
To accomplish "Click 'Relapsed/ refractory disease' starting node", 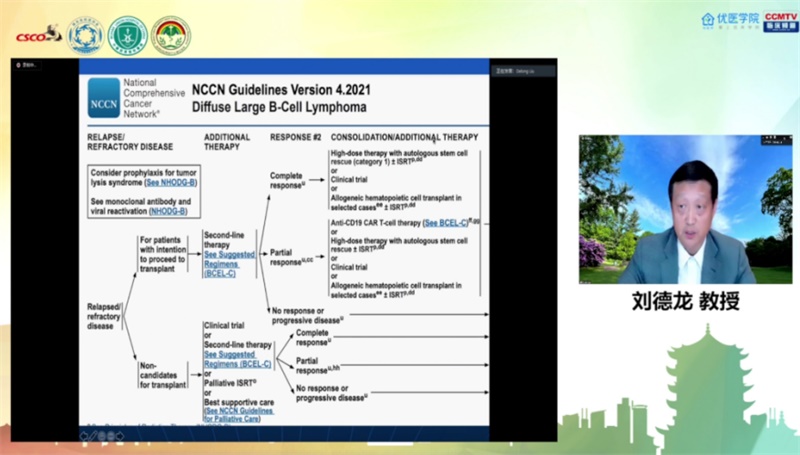I will (104, 316).
